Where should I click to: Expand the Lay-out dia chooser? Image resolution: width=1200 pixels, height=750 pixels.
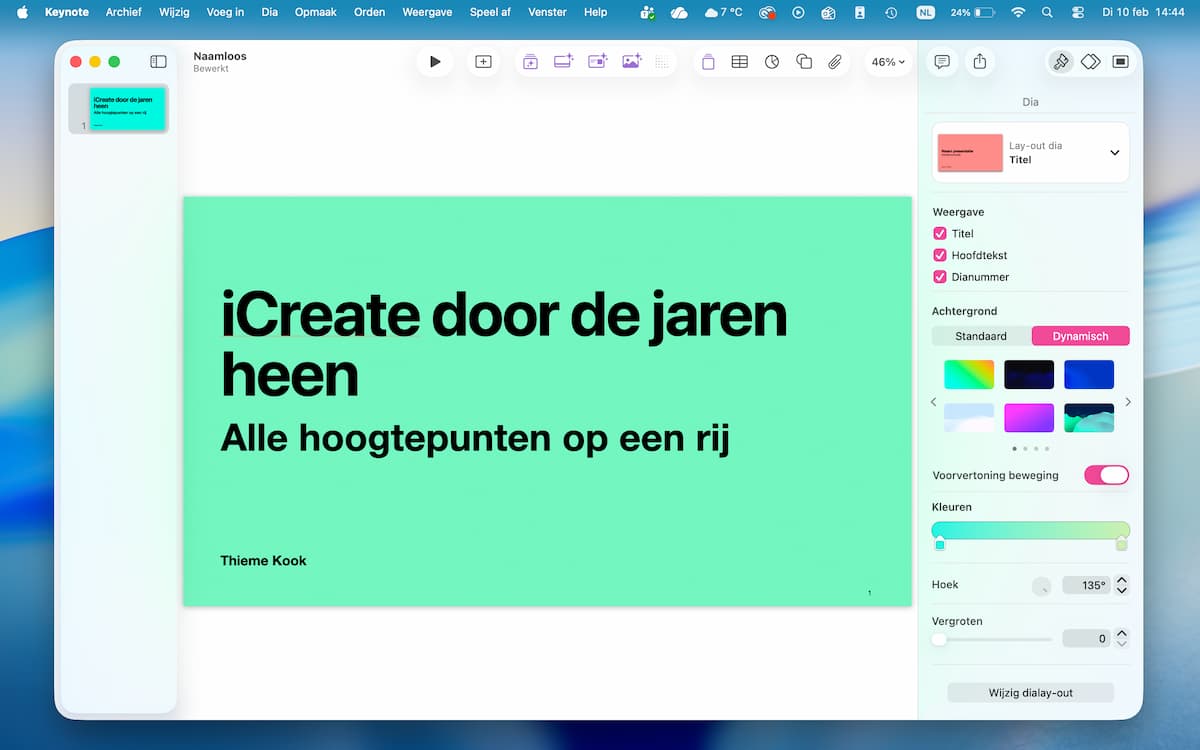(x=1114, y=153)
